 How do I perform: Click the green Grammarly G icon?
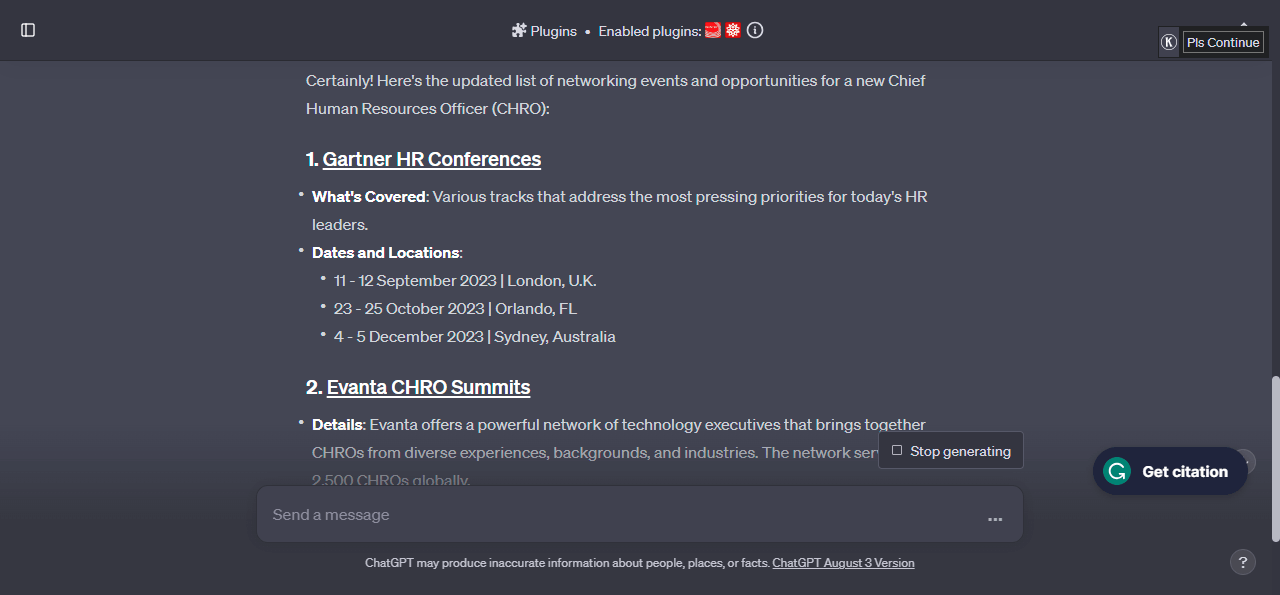pyautogui.click(x=1116, y=471)
